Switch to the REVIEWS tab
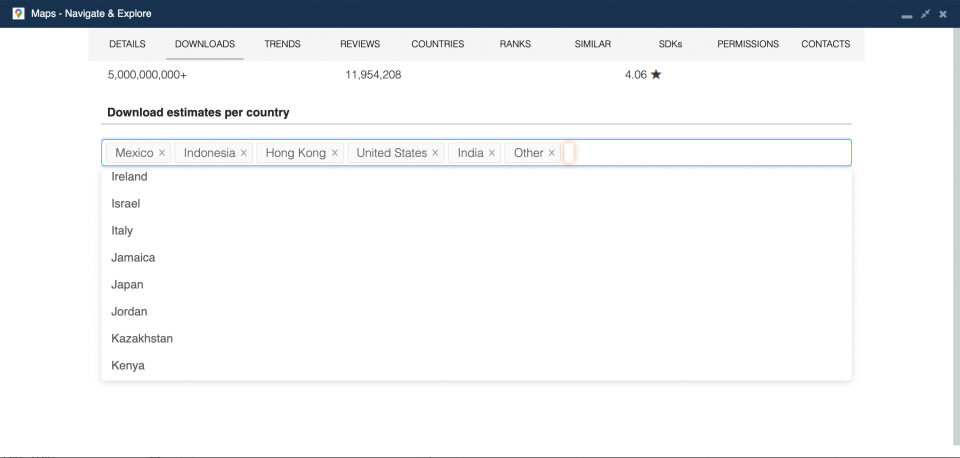This screenshot has width=960, height=458. [x=360, y=44]
